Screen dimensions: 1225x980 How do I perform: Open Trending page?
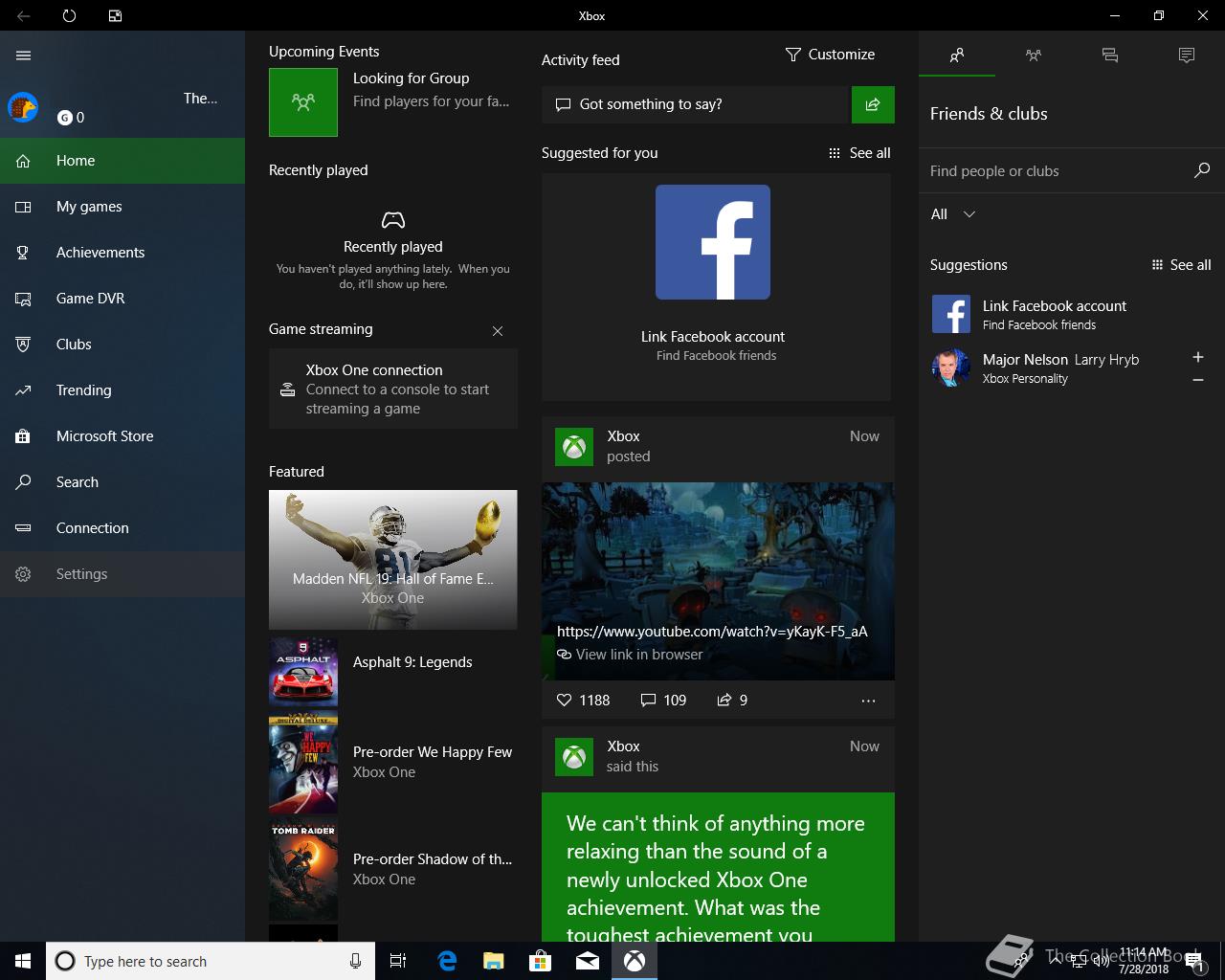tap(122, 390)
